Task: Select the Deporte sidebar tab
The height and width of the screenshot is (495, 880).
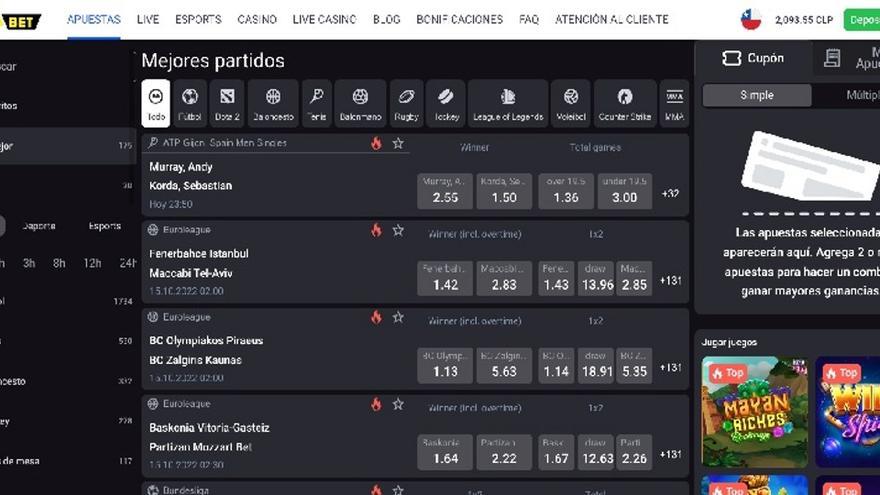Action: point(39,226)
